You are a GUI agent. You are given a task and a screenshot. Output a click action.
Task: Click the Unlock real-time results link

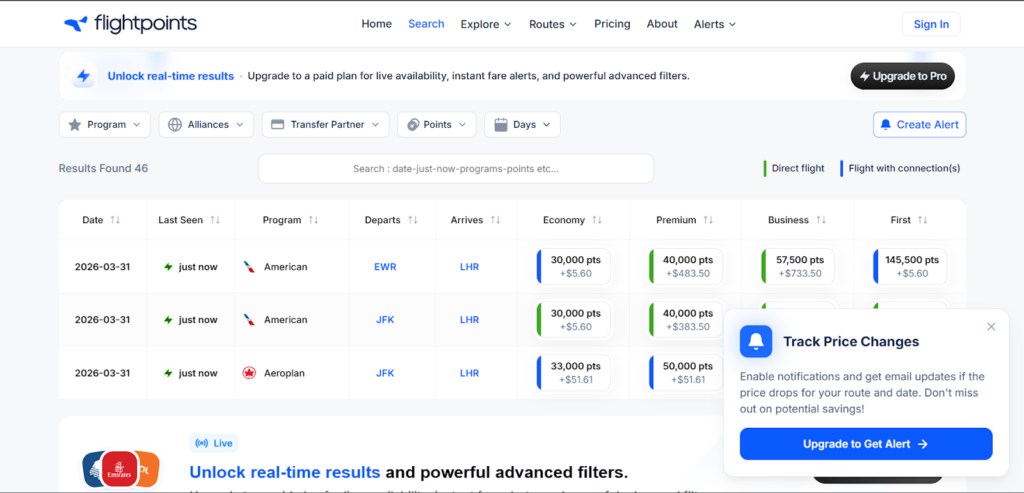[x=170, y=76]
